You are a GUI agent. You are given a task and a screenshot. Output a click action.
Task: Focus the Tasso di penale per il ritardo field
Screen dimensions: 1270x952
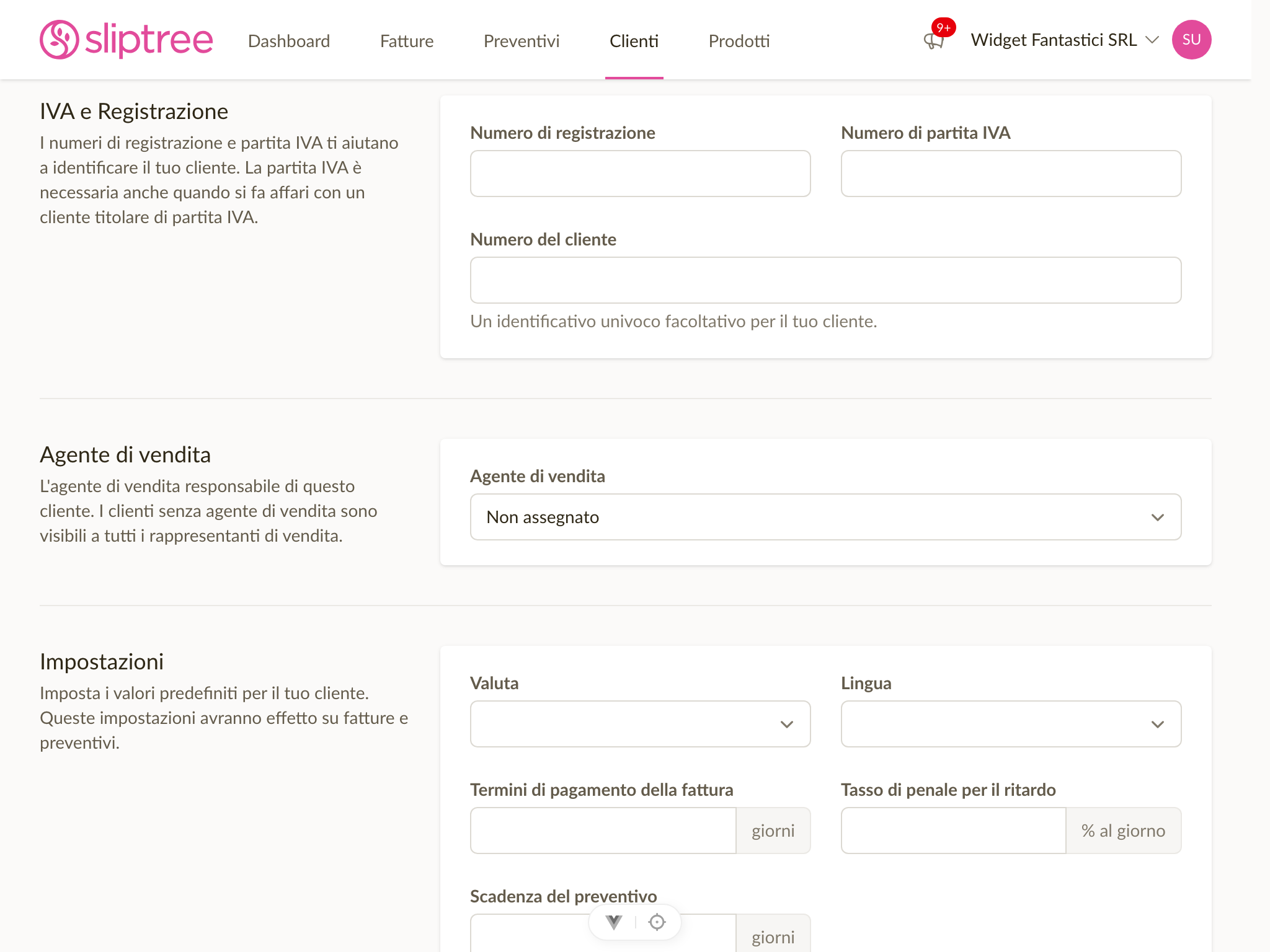953,831
